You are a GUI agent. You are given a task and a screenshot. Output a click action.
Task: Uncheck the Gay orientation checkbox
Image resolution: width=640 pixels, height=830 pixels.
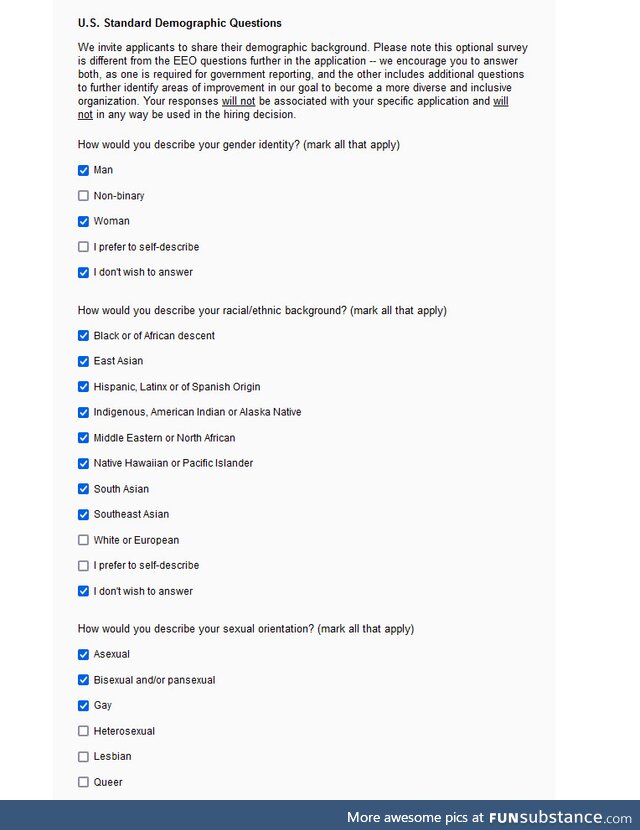pyautogui.click(x=83, y=706)
